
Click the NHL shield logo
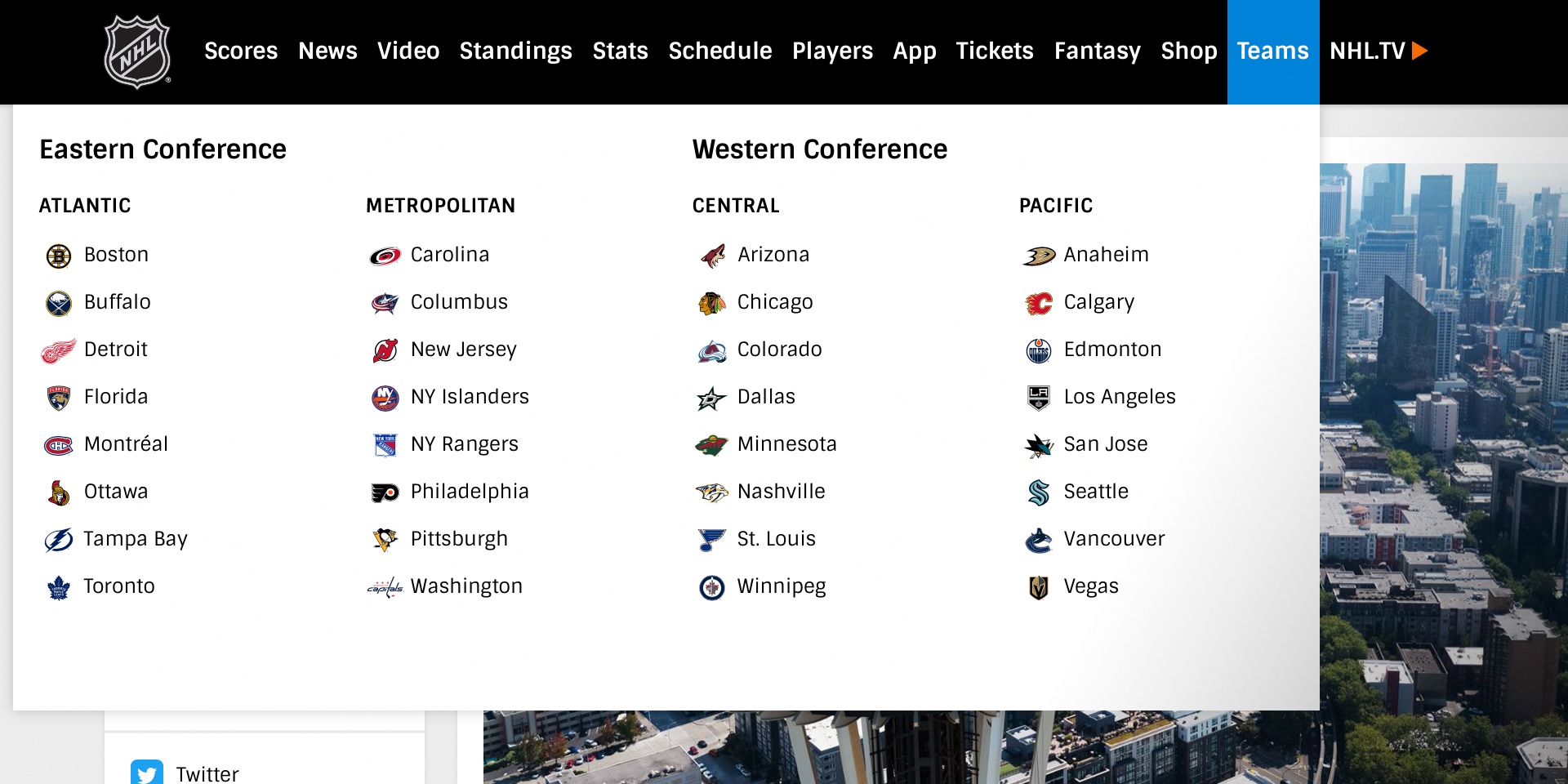(137, 51)
